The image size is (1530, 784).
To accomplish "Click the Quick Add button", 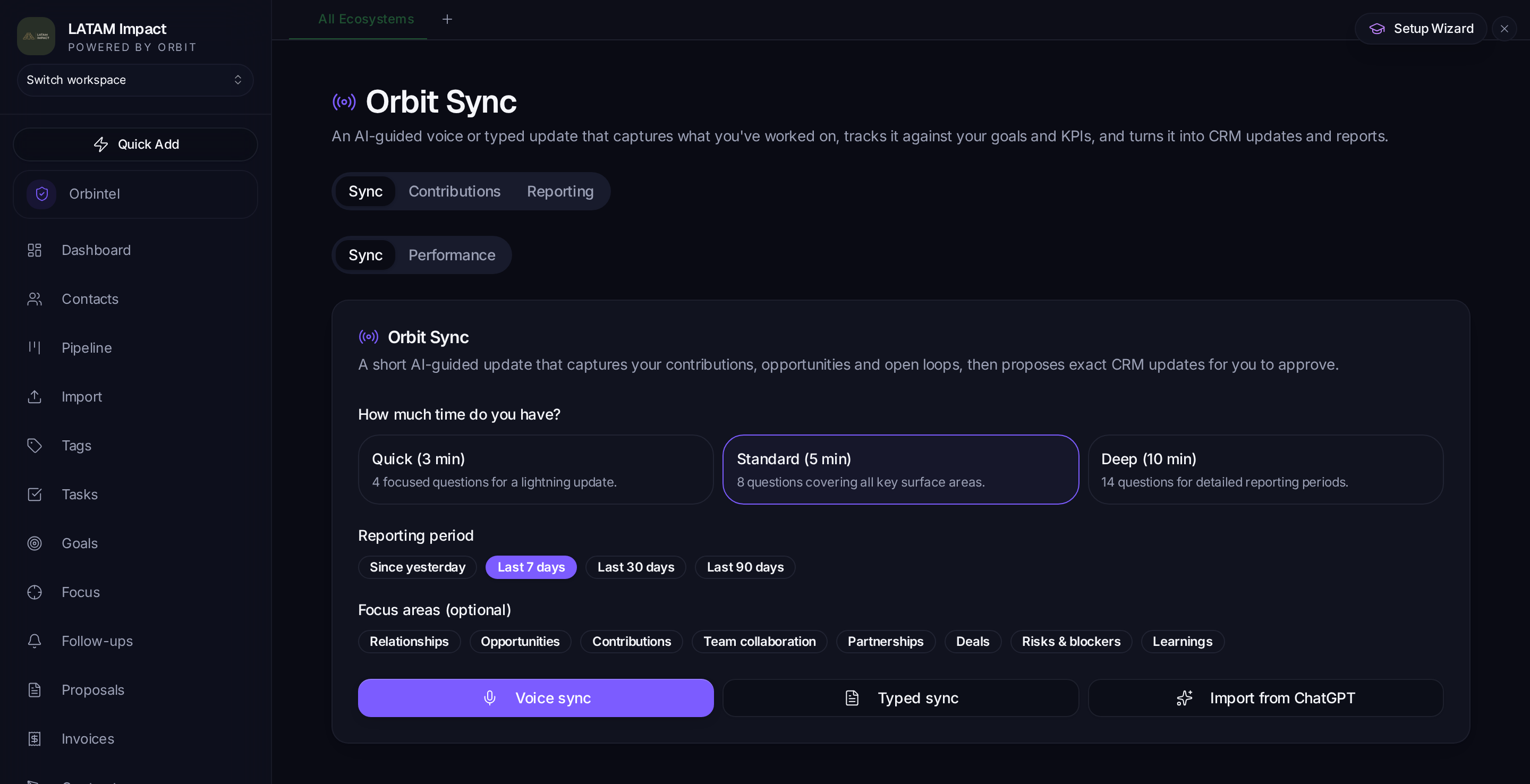I will click(x=135, y=144).
